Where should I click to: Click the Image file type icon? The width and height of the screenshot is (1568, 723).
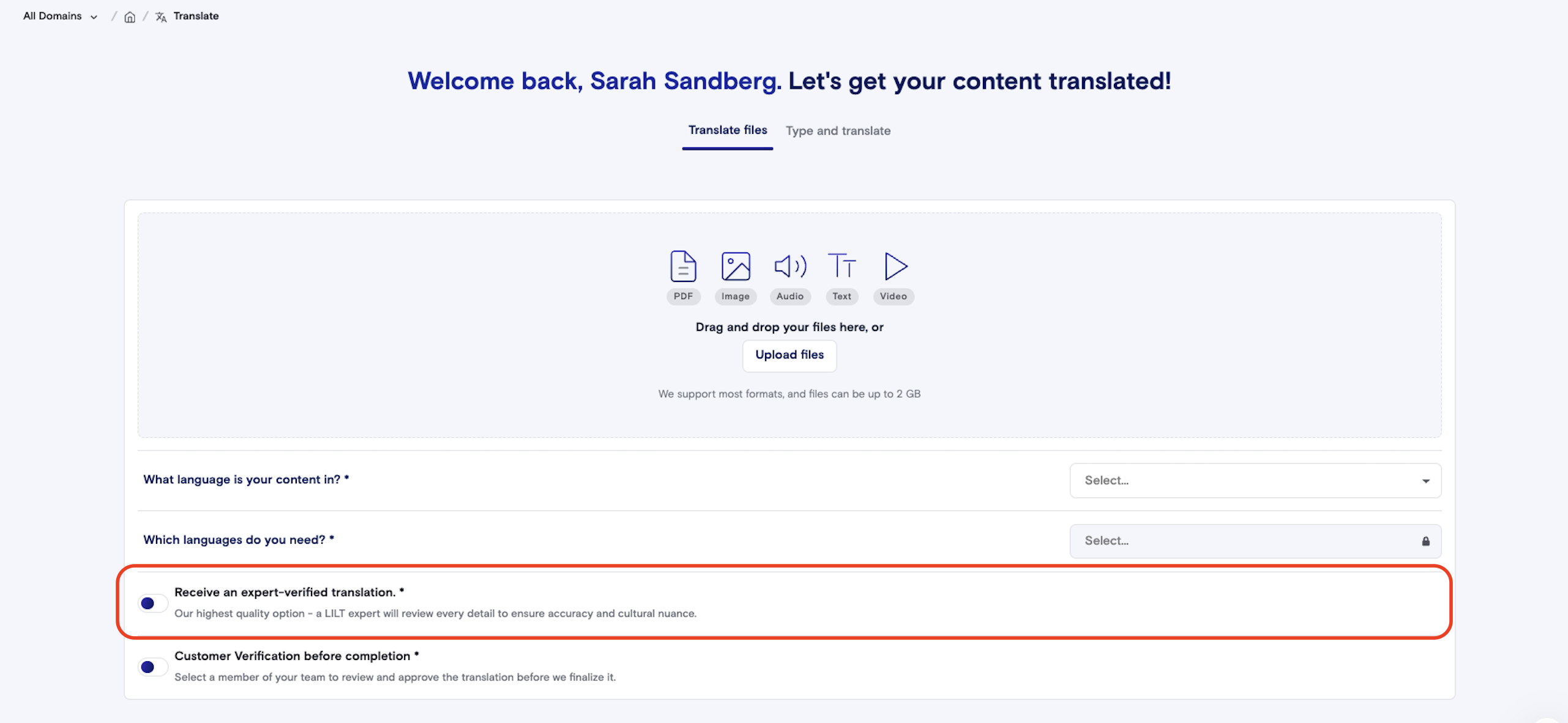coord(735,266)
